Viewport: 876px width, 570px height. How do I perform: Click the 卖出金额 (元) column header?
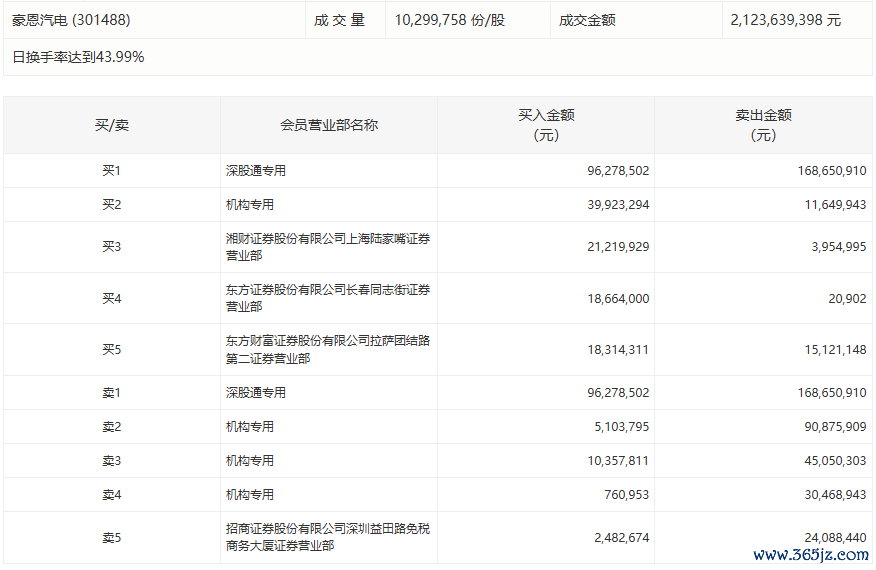pyautogui.click(x=762, y=125)
